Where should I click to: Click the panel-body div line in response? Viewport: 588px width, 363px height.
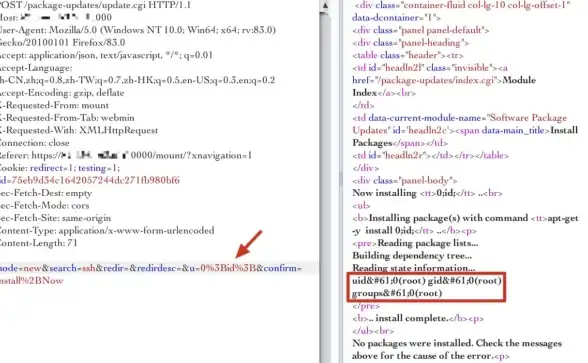[x=405, y=180]
